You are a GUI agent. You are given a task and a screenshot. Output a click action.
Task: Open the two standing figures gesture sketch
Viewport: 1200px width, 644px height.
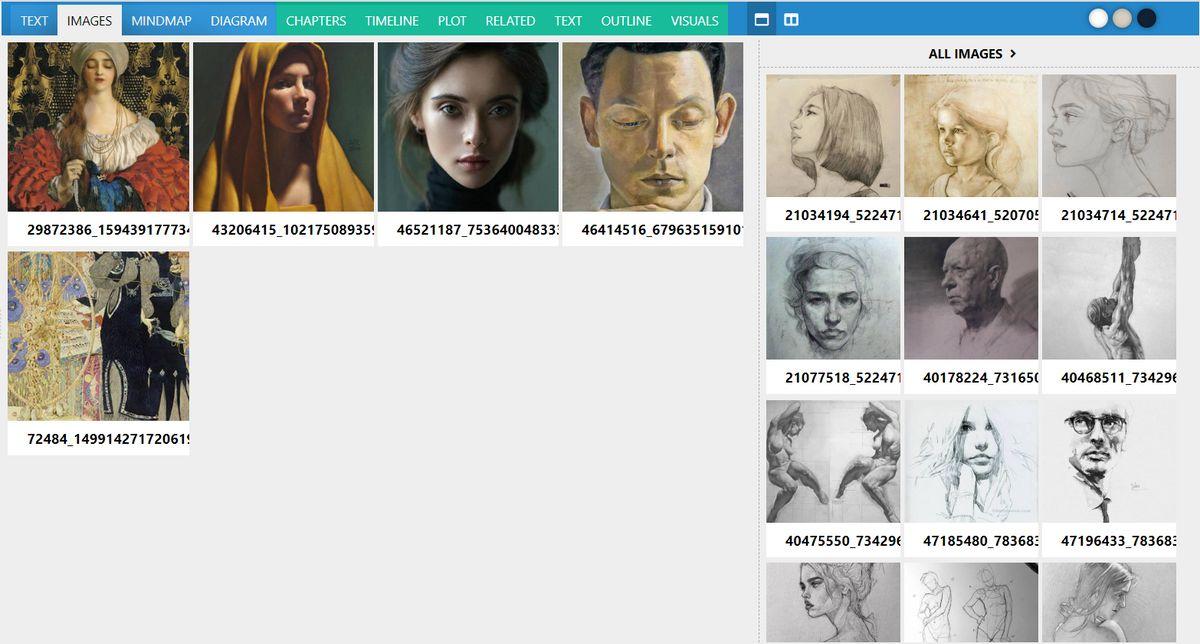pyautogui.click(x=971, y=603)
